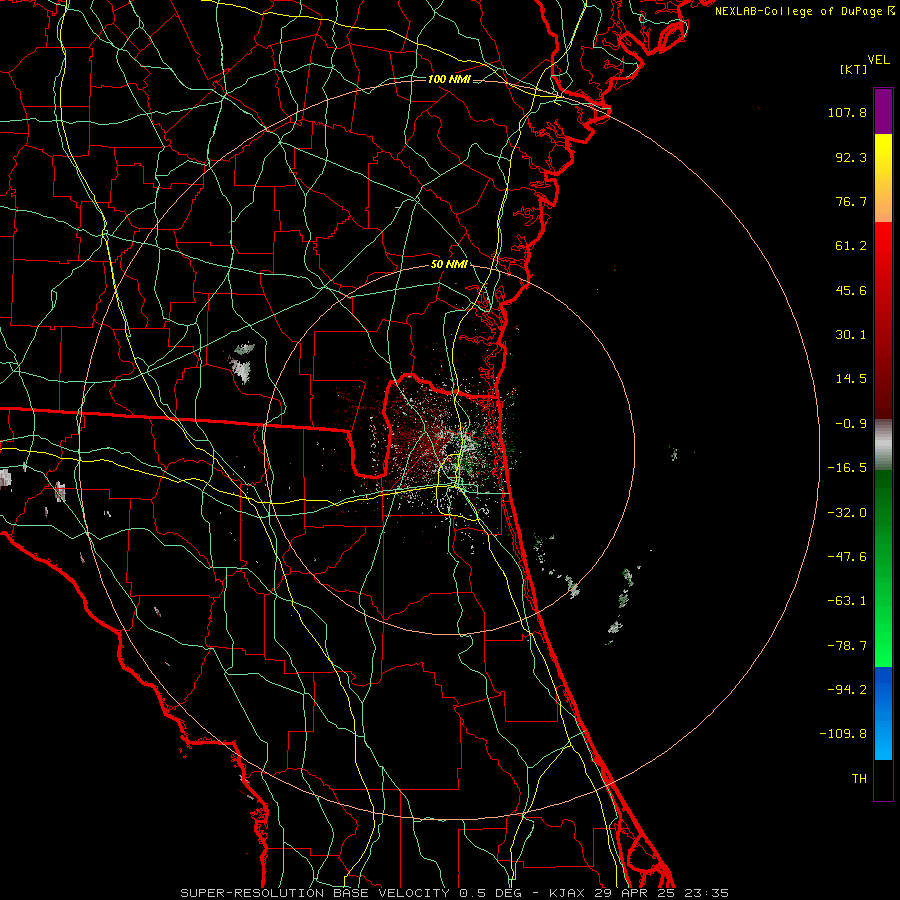
Task: Click the purple segment of the color bar
Action: 883,111
